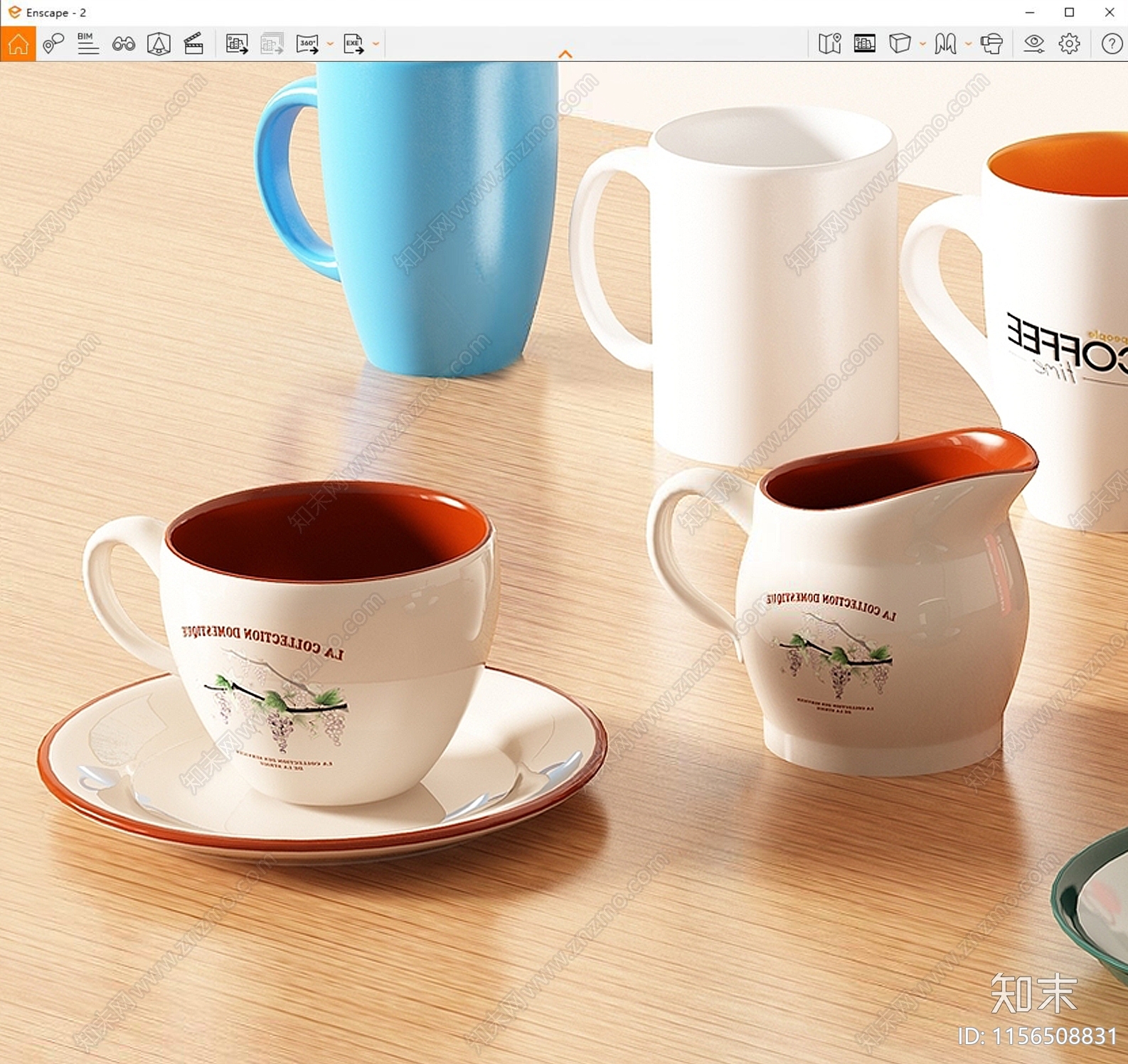Image resolution: width=1128 pixels, height=1064 pixels.
Task: Open the general settings gear icon
Action: pyautogui.click(x=1069, y=44)
